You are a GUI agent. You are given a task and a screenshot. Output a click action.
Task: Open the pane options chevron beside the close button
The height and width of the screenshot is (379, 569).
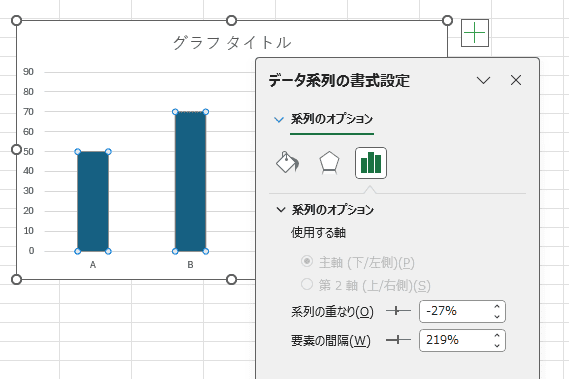(x=483, y=80)
